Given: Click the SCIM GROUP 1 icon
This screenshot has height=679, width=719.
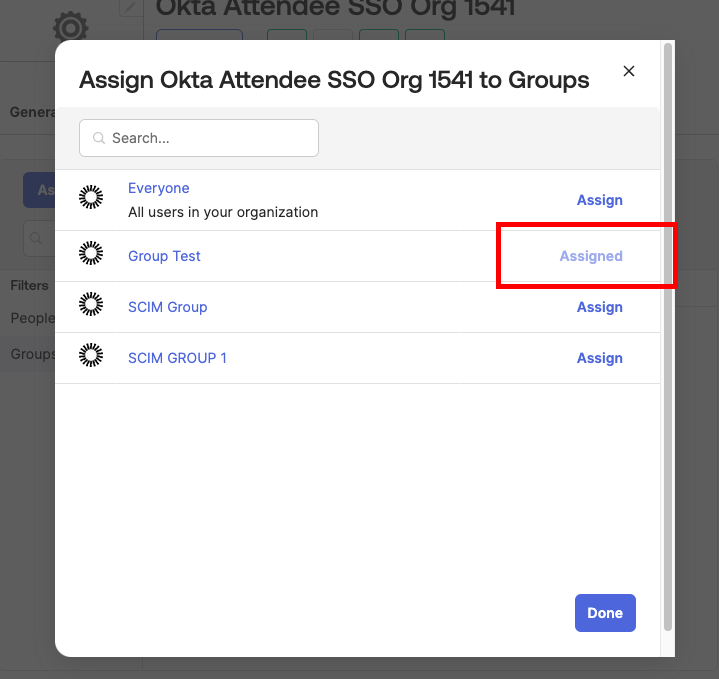Looking at the screenshot, I should coord(91,355).
